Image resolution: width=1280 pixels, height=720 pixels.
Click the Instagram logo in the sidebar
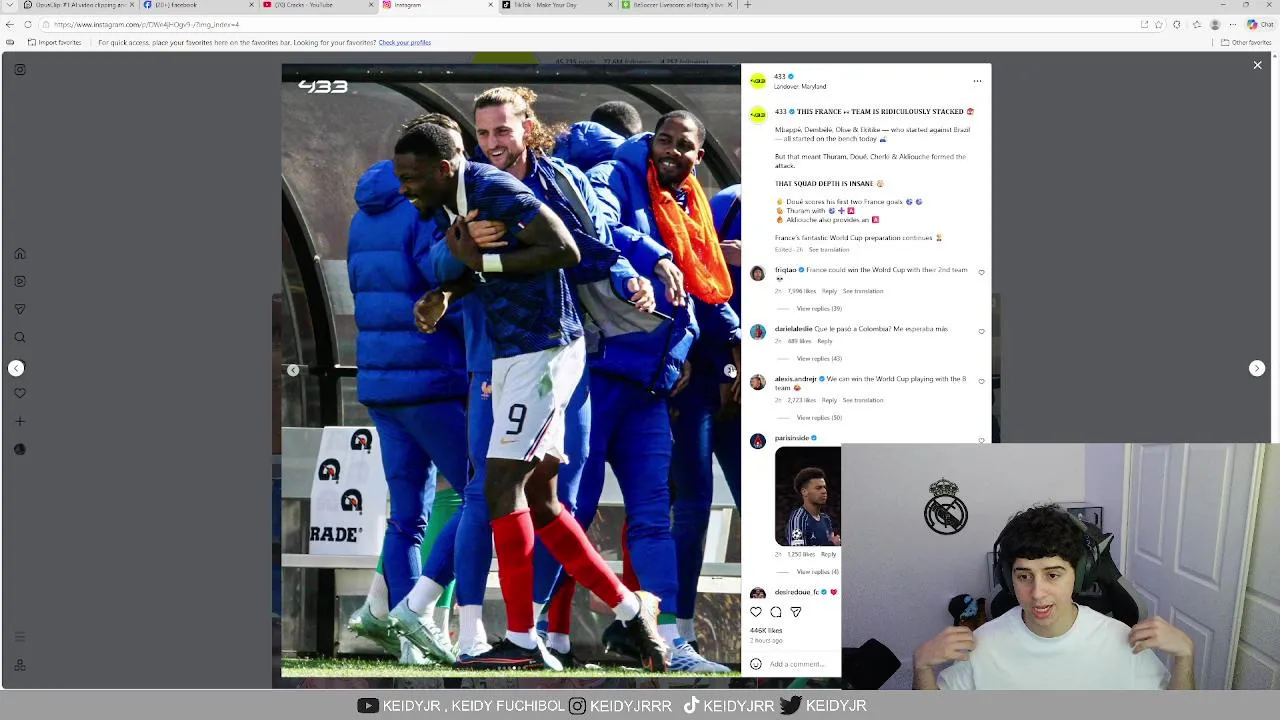(19, 70)
